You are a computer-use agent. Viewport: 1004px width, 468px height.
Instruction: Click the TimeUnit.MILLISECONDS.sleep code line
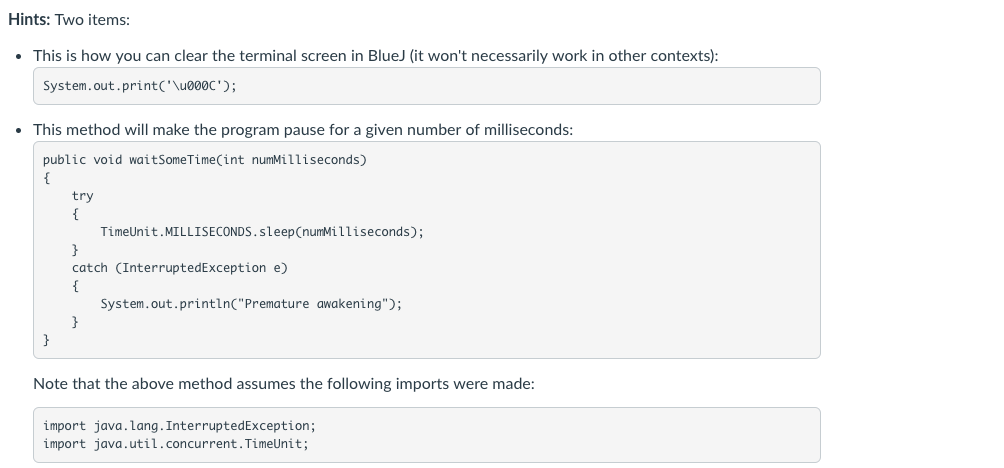click(262, 232)
